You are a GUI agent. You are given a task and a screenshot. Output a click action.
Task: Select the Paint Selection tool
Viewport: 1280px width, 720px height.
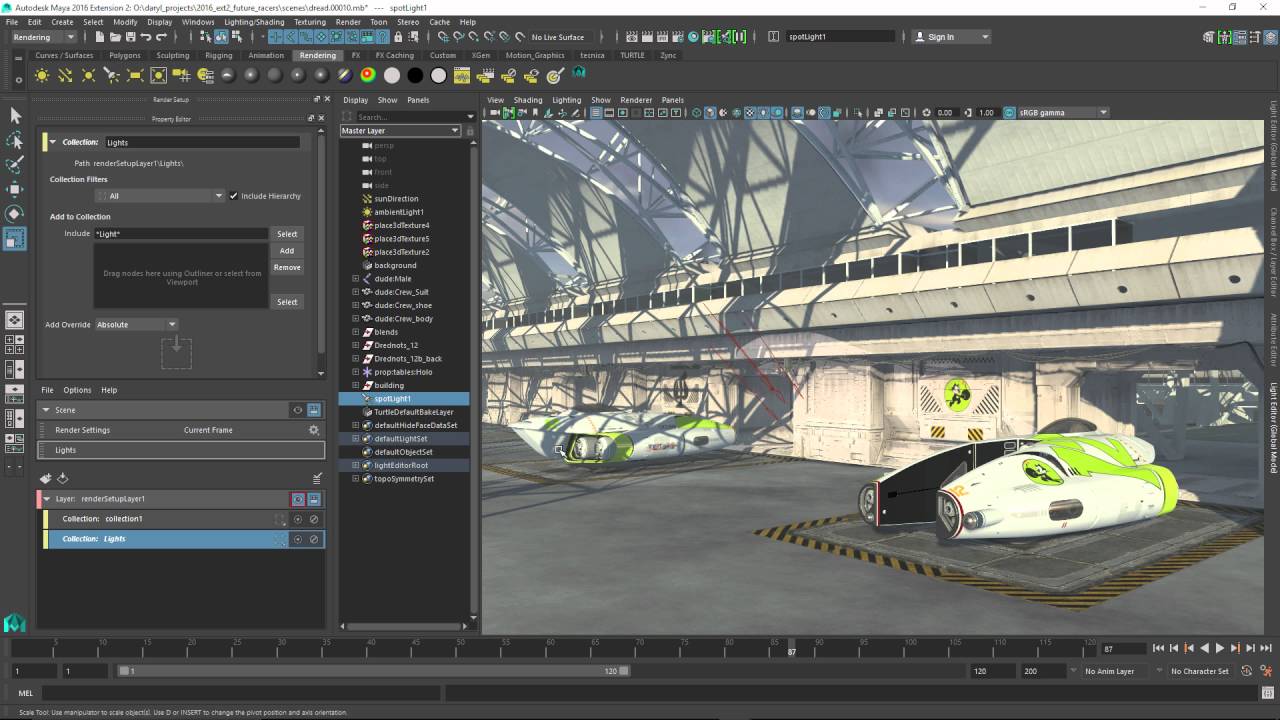15,165
